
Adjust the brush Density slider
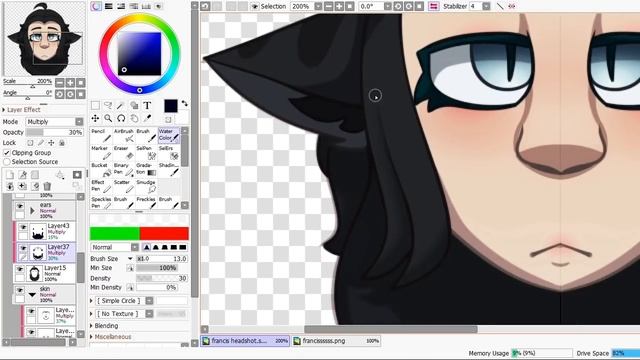162,278
